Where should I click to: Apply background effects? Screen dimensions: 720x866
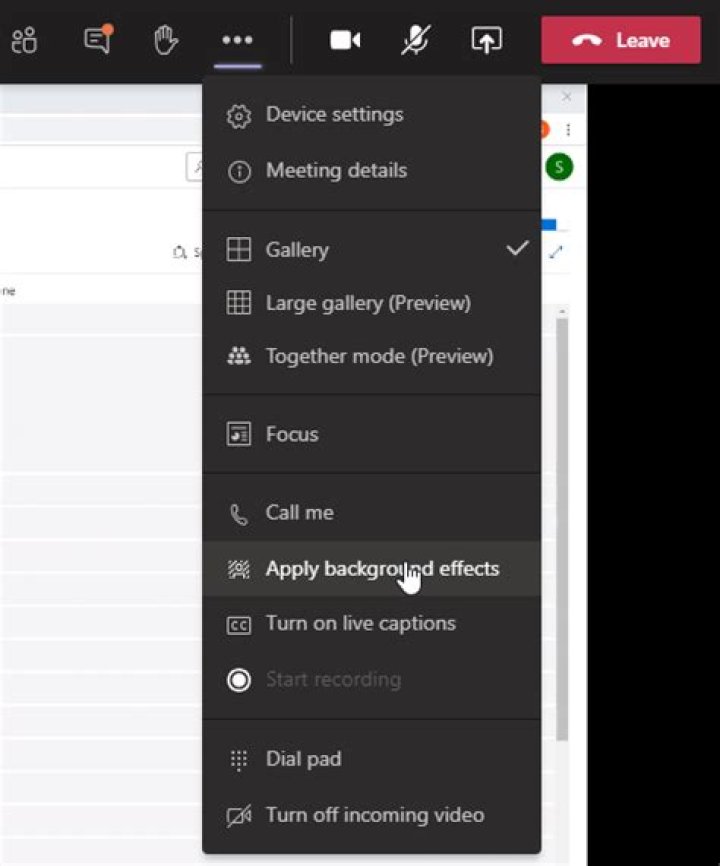pyautogui.click(x=371, y=568)
